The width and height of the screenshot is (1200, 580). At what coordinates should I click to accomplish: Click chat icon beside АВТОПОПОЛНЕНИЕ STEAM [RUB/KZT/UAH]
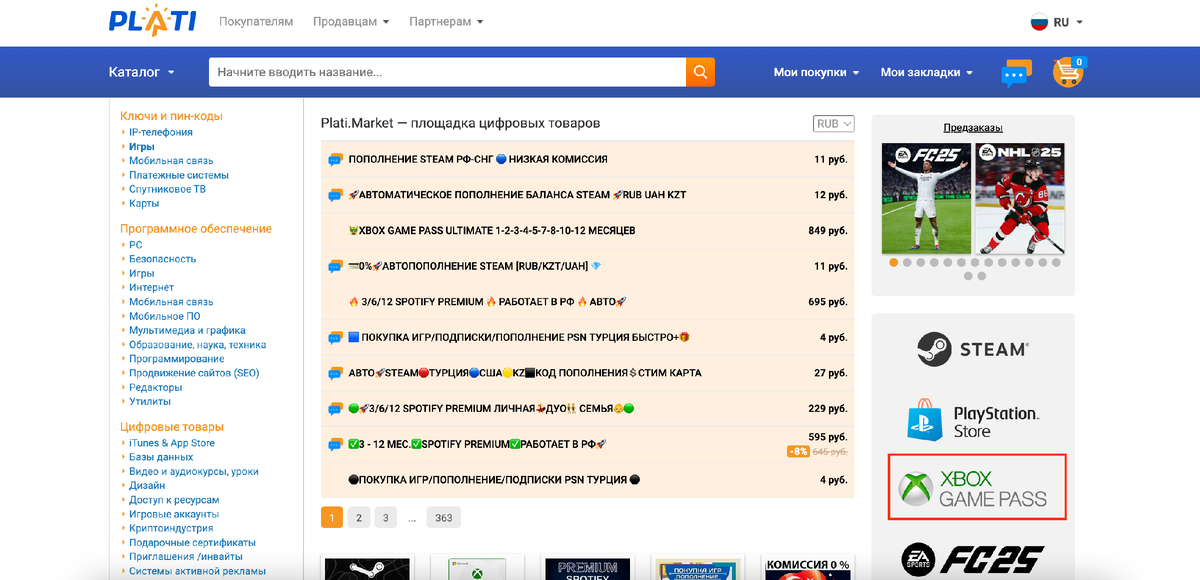click(336, 266)
